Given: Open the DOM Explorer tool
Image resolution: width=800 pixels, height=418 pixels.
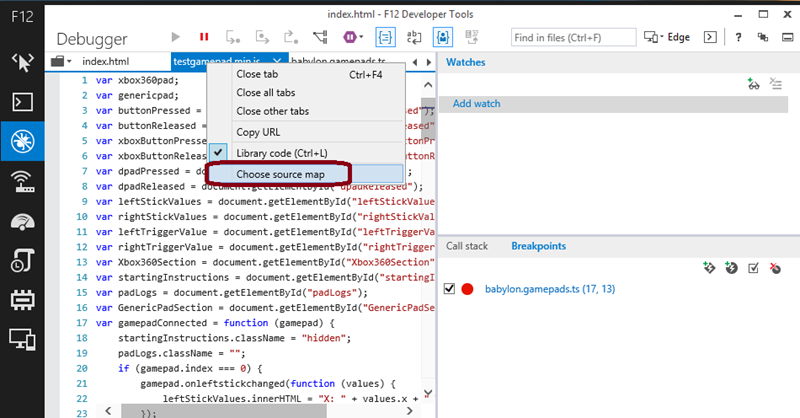Looking at the screenshot, I should [22, 62].
